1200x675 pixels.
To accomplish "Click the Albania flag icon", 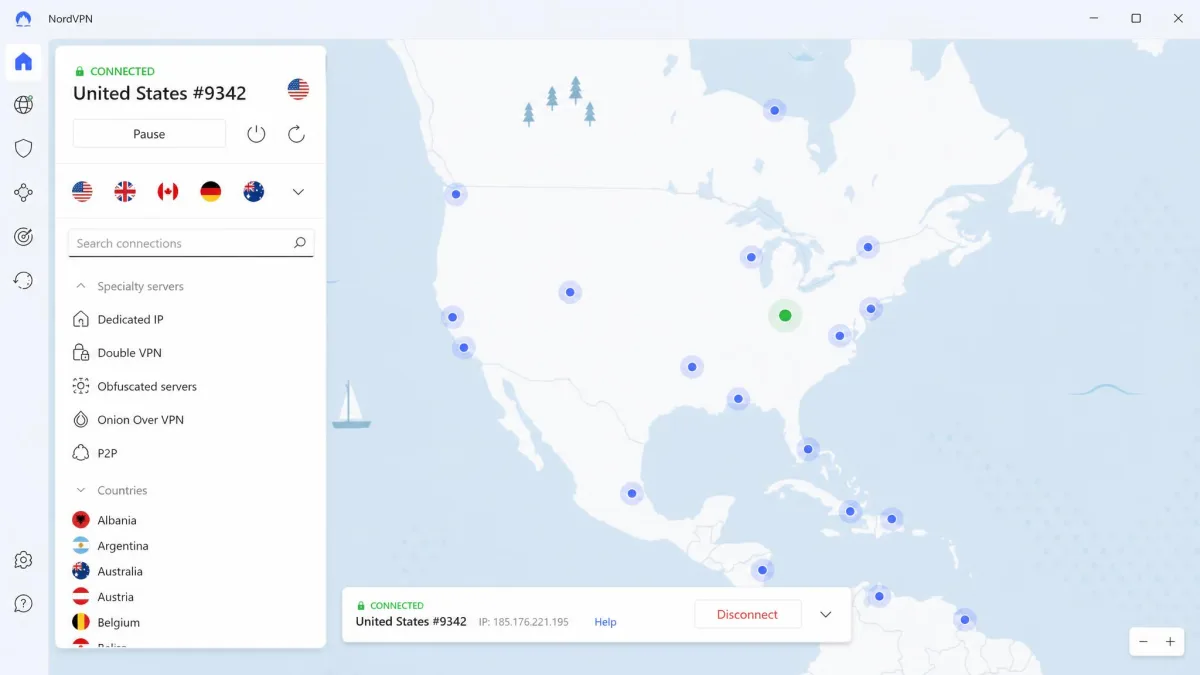I will point(81,520).
